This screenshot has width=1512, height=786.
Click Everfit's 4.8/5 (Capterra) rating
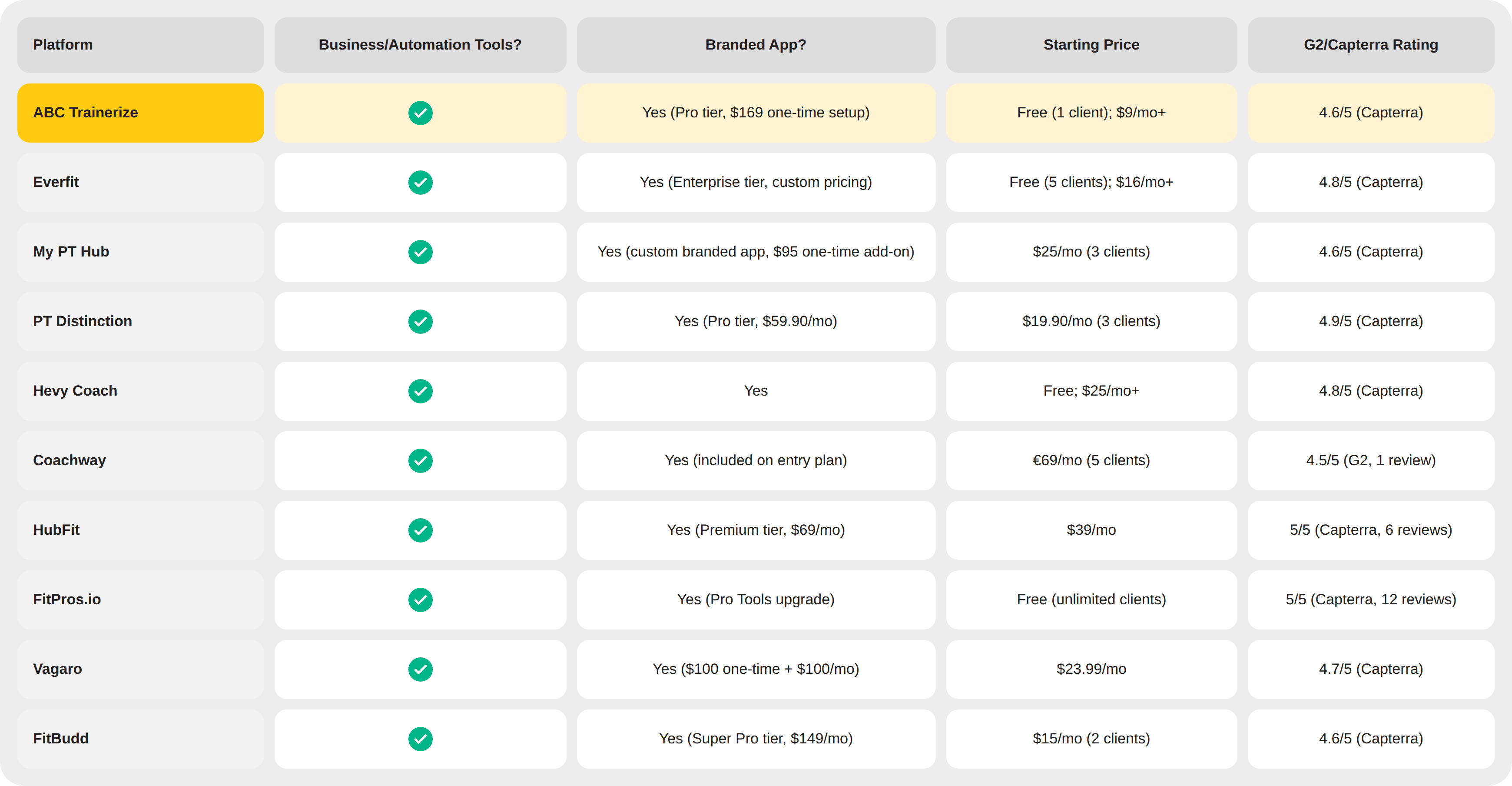1371,182
